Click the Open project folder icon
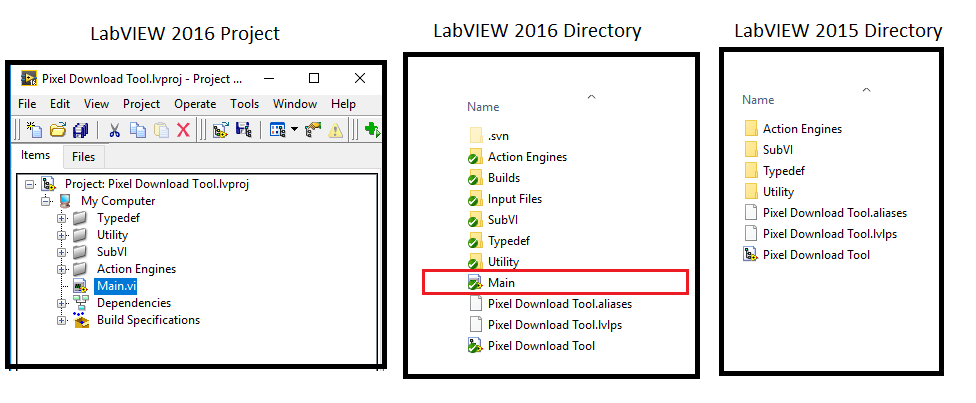The image size is (976, 403). point(58,130)
